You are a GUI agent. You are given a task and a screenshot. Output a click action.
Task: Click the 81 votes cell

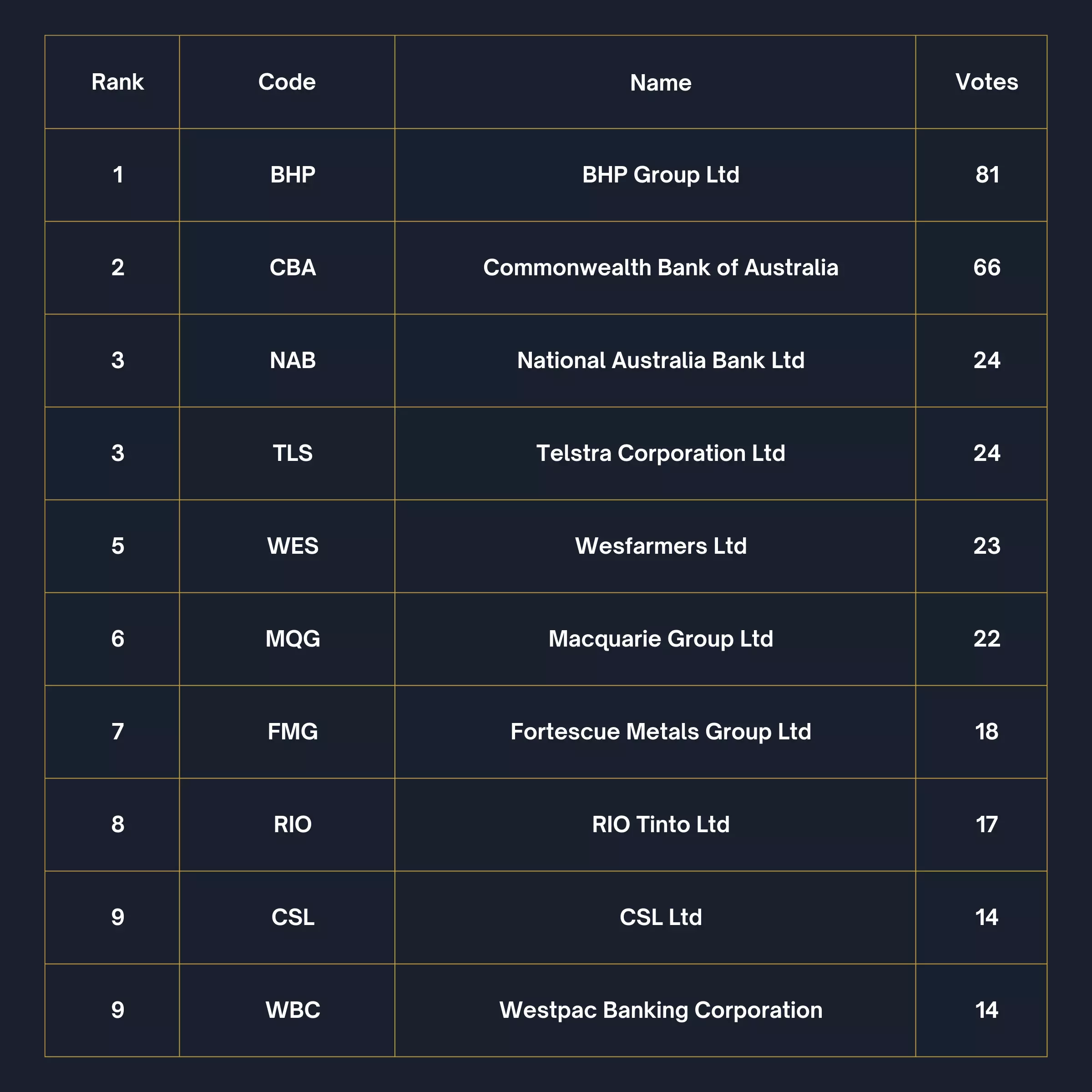(986, 175)
